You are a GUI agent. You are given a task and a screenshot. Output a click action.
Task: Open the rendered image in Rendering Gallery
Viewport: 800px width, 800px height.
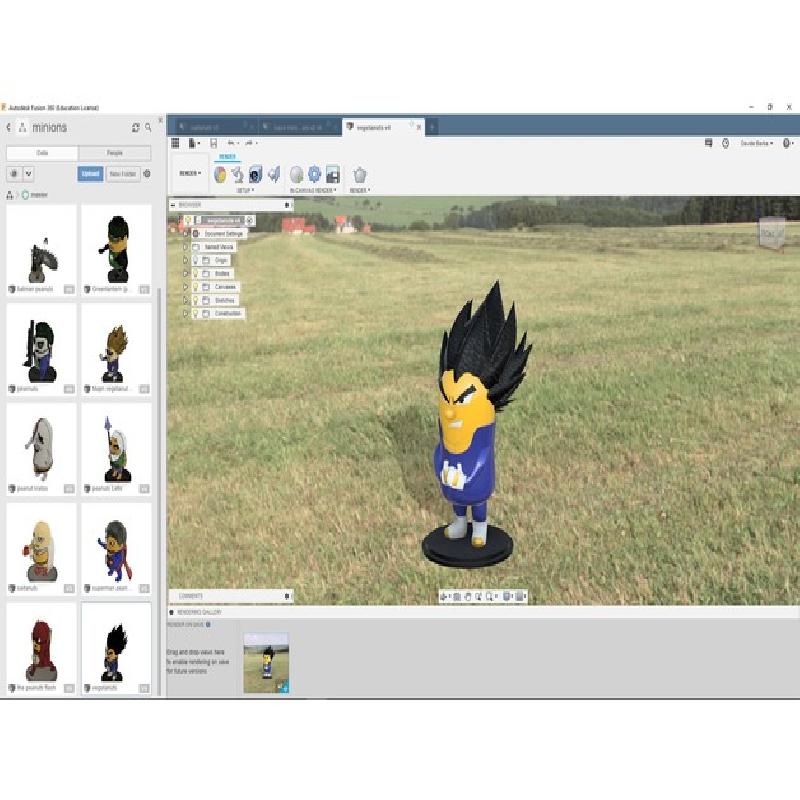tap(266, 663)
